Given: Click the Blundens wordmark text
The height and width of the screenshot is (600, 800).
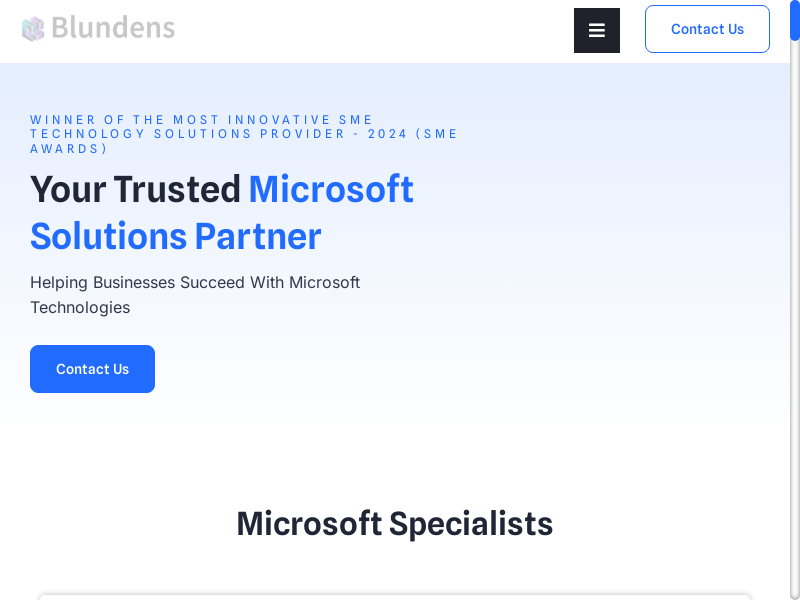Looking at the screenshot, I should click(113, 28).
